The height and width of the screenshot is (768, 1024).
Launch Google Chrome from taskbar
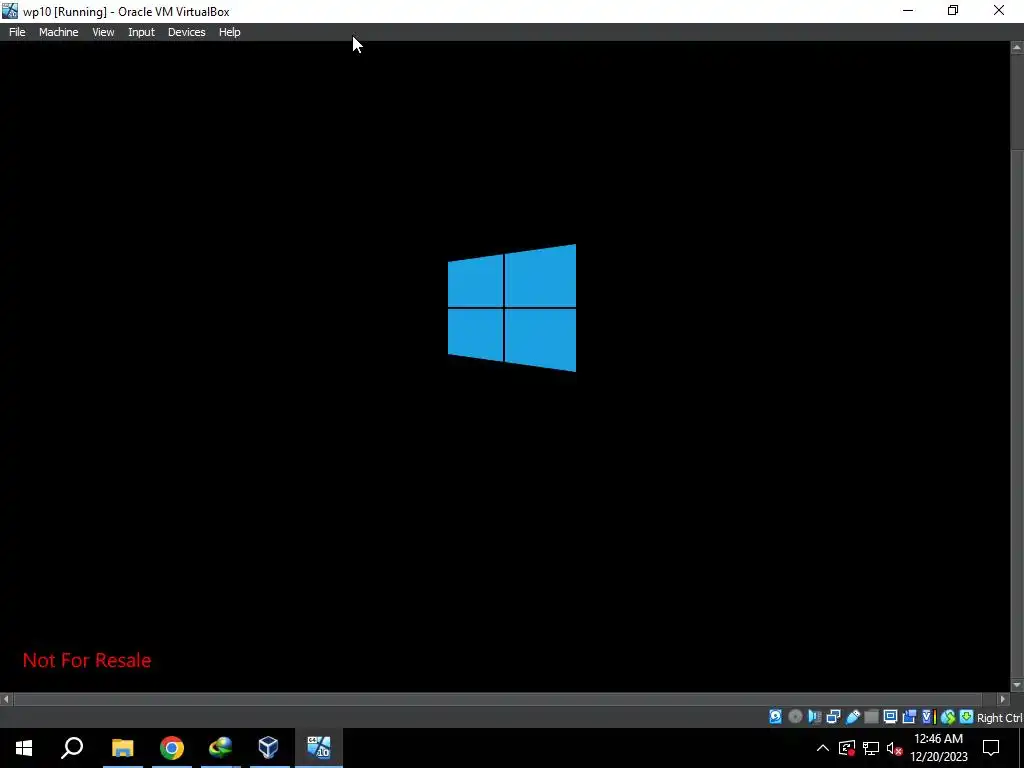tap(172, 748)
